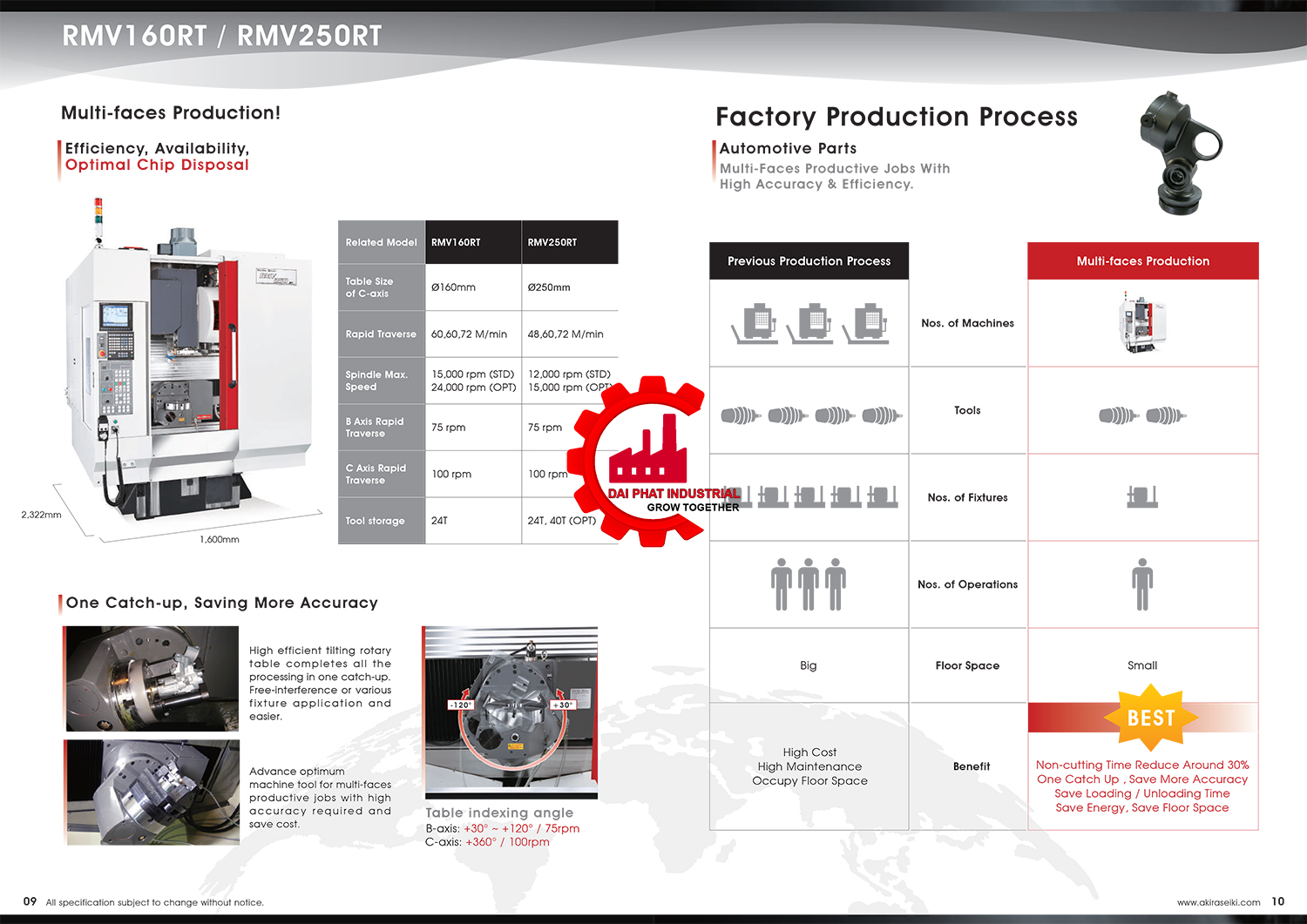Click the RMV250RT column header
The height and width of the screenshot is (924, 1307).
pos(569,242)
